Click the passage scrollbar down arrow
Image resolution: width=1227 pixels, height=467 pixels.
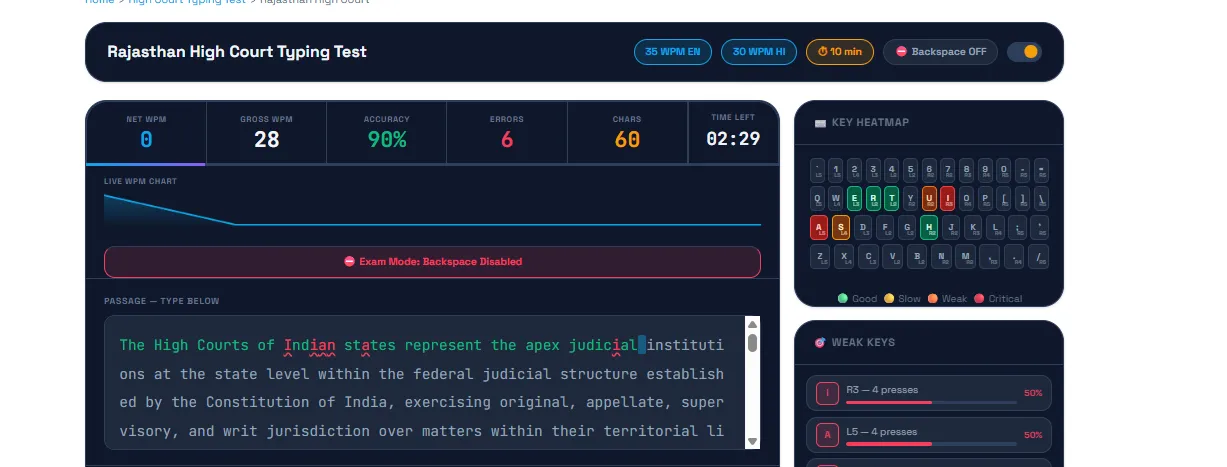[753, 441]
